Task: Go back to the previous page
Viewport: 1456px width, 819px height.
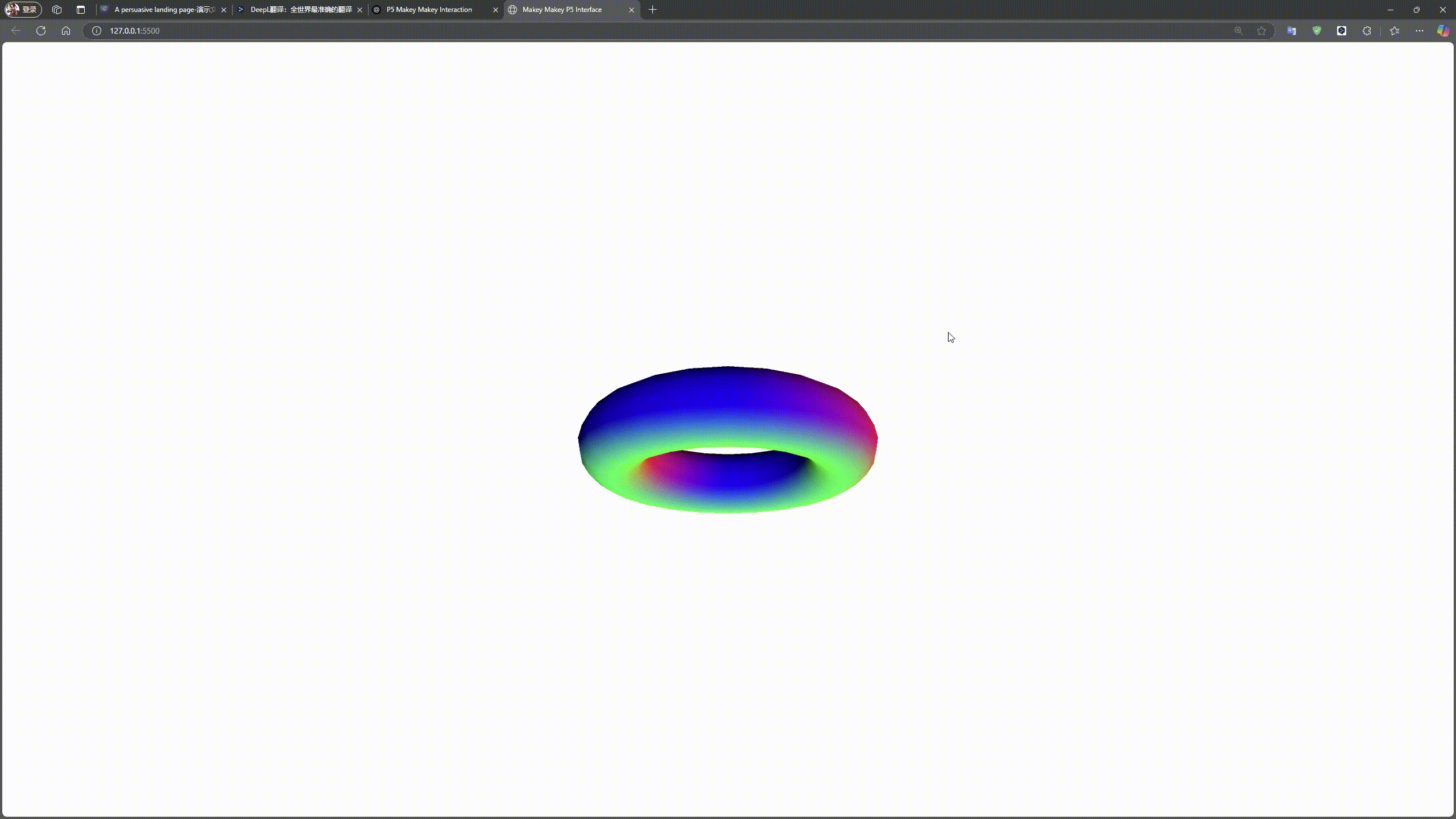Action: pos(15,31)
